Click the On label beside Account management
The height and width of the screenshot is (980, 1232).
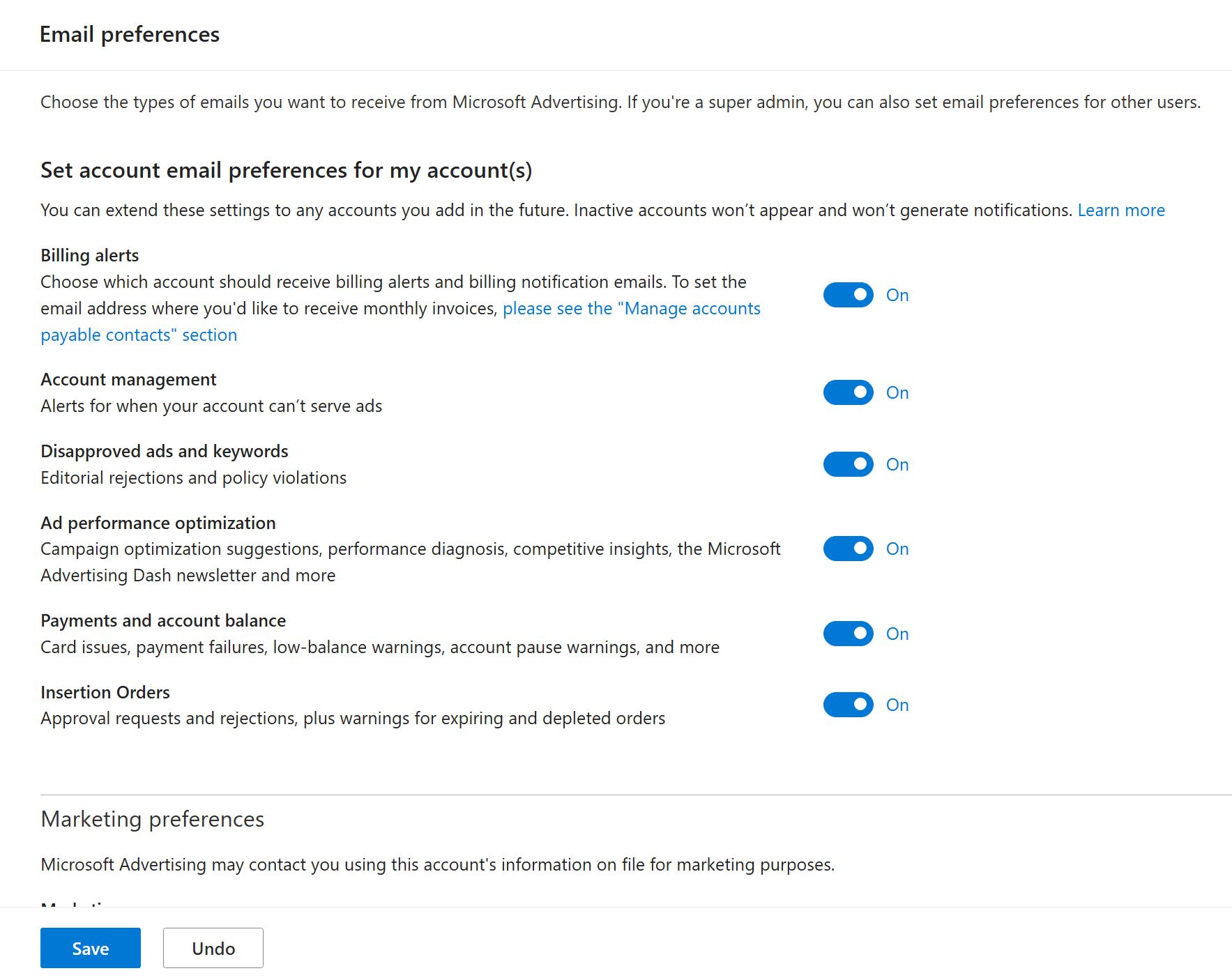897,392
